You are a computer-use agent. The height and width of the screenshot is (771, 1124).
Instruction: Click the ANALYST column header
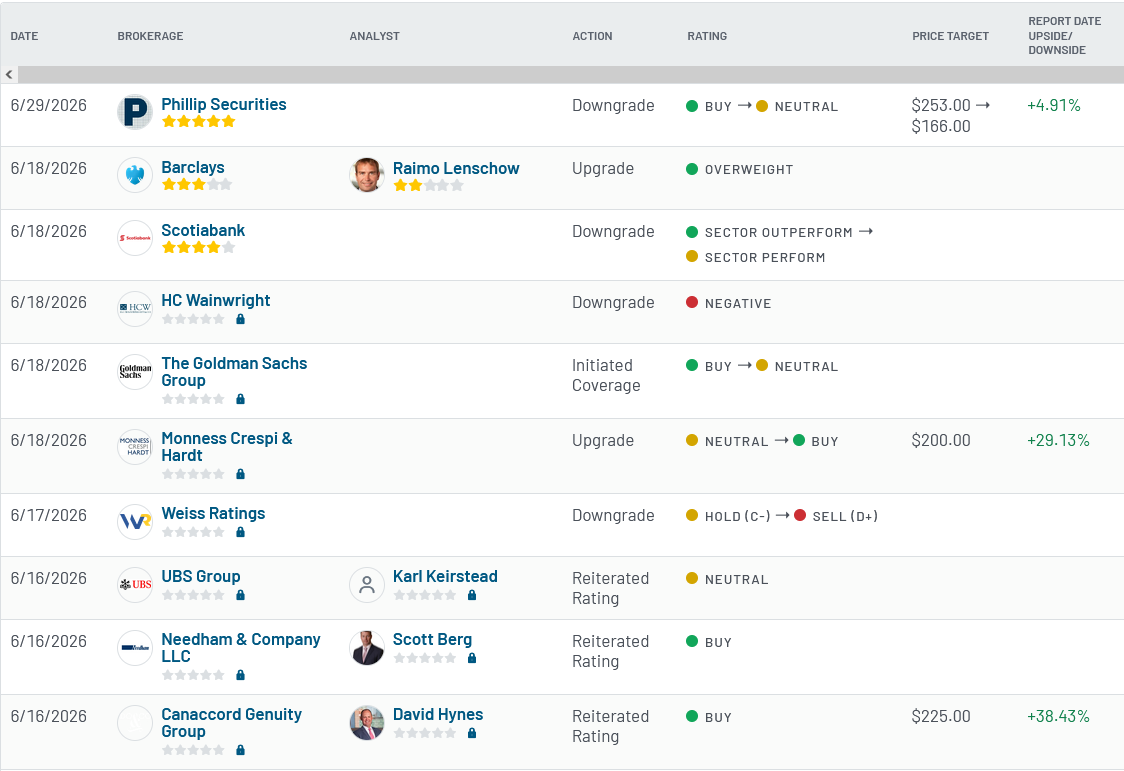[374, 36]
